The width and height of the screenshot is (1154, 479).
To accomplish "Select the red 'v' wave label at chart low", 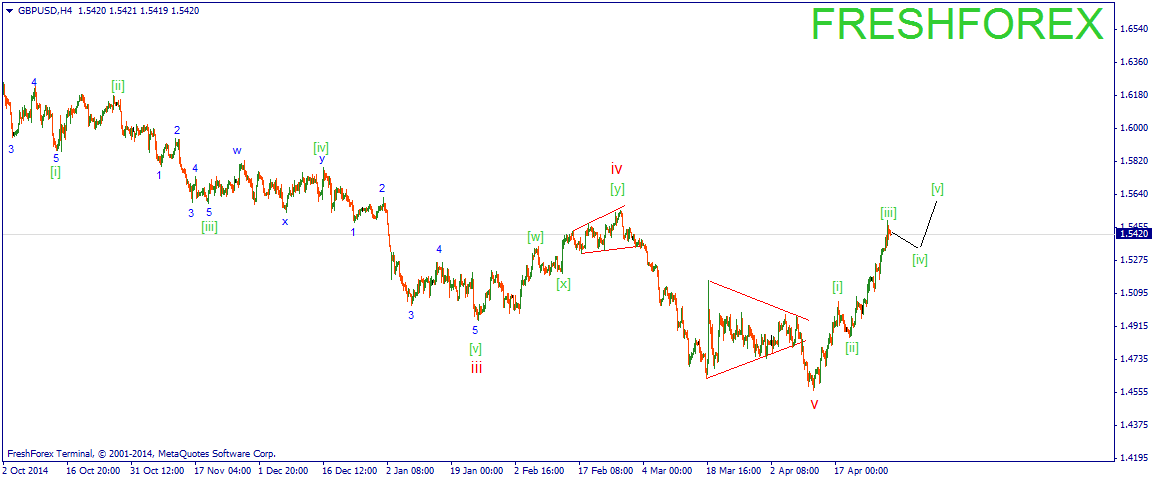I will point(814,404).
